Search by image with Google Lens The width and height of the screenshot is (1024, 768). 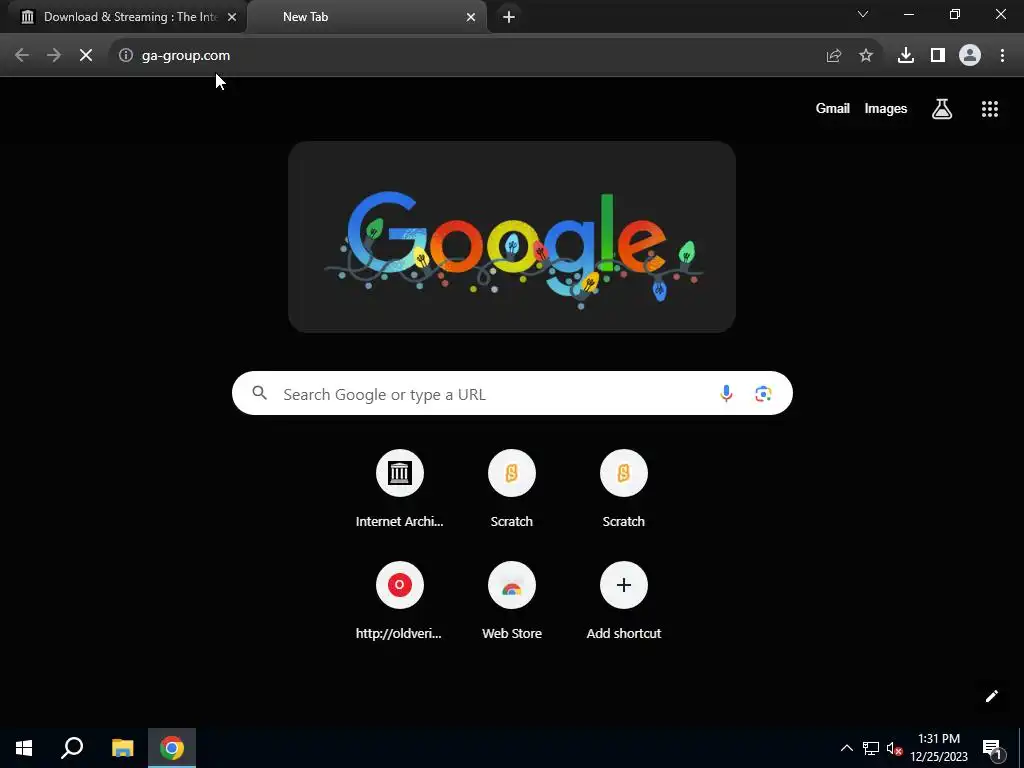tap(763, 394)
